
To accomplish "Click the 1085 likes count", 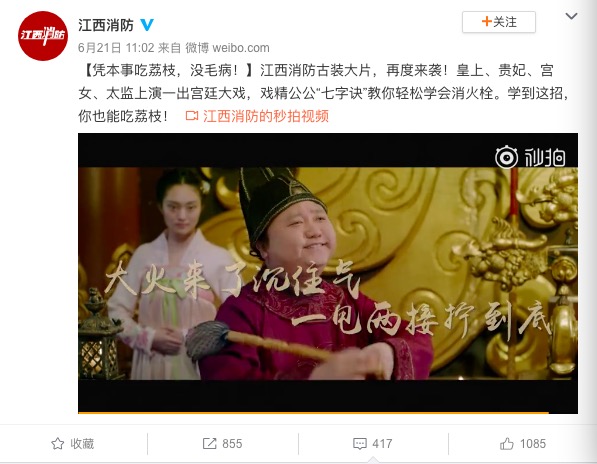I will coord(533,444).
